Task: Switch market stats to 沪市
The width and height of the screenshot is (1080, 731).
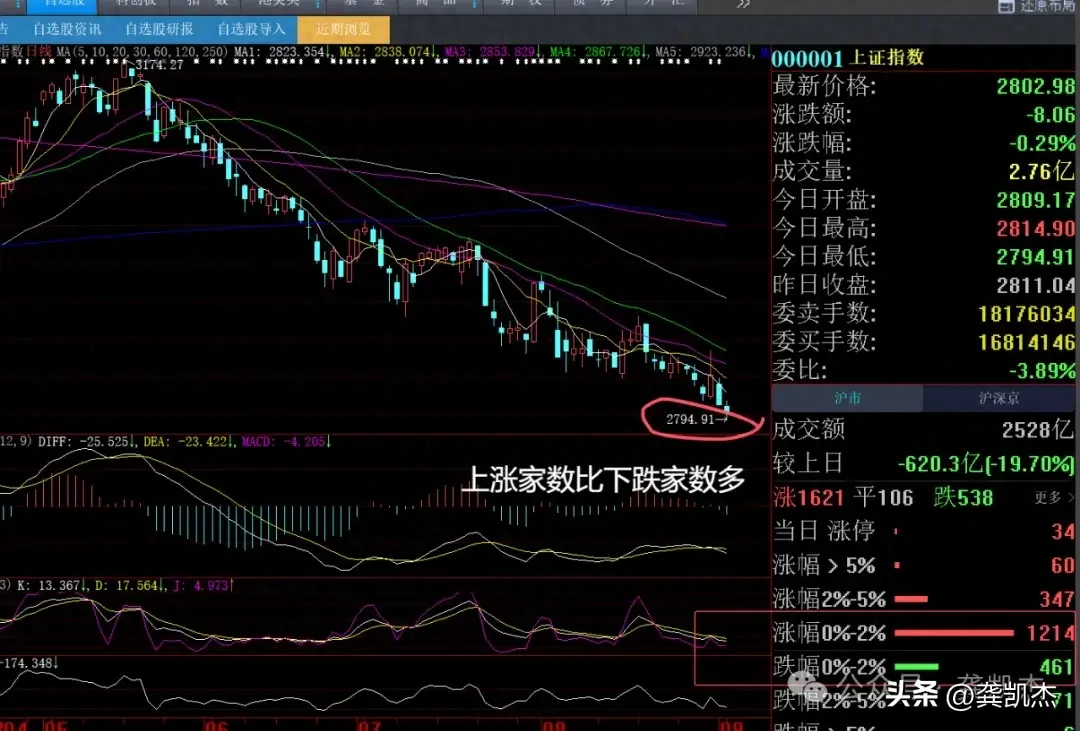Action: pos(846,398)
